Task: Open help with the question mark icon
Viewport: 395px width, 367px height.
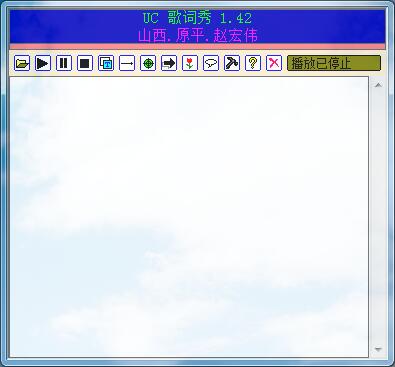Action: (x=253, y=63)
